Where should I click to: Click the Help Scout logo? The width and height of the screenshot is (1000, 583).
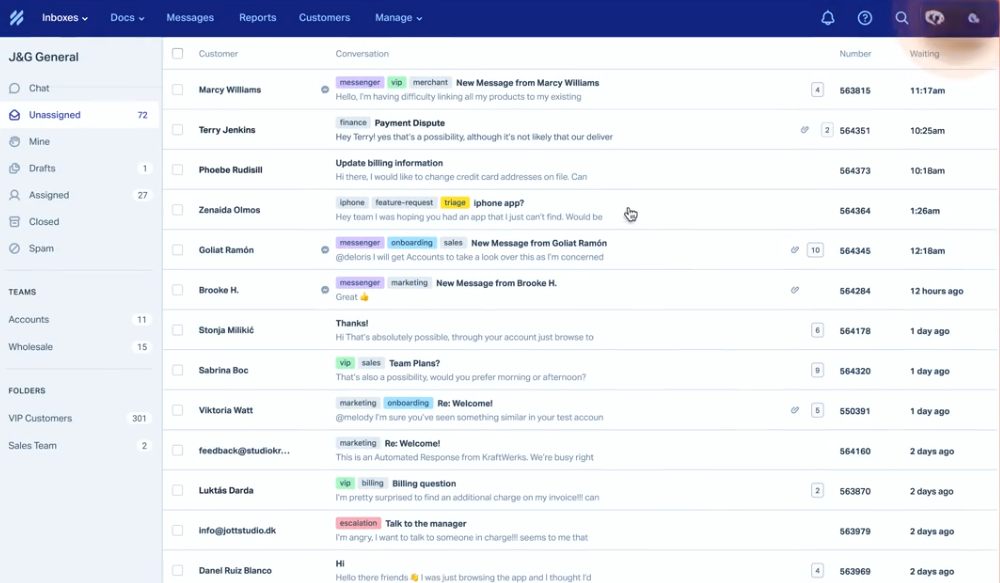[x=16, y=18]
